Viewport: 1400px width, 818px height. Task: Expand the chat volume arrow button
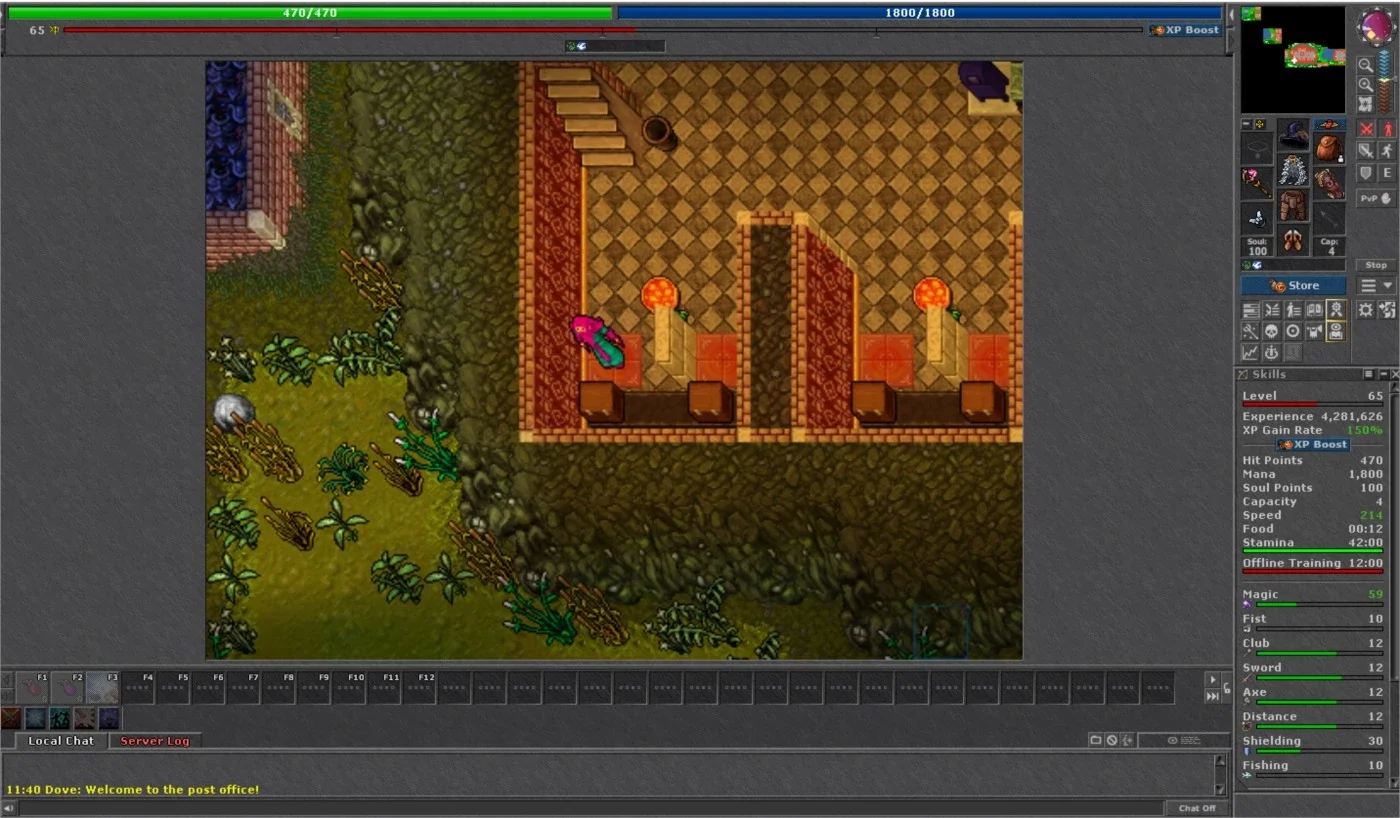pos(9,808)
